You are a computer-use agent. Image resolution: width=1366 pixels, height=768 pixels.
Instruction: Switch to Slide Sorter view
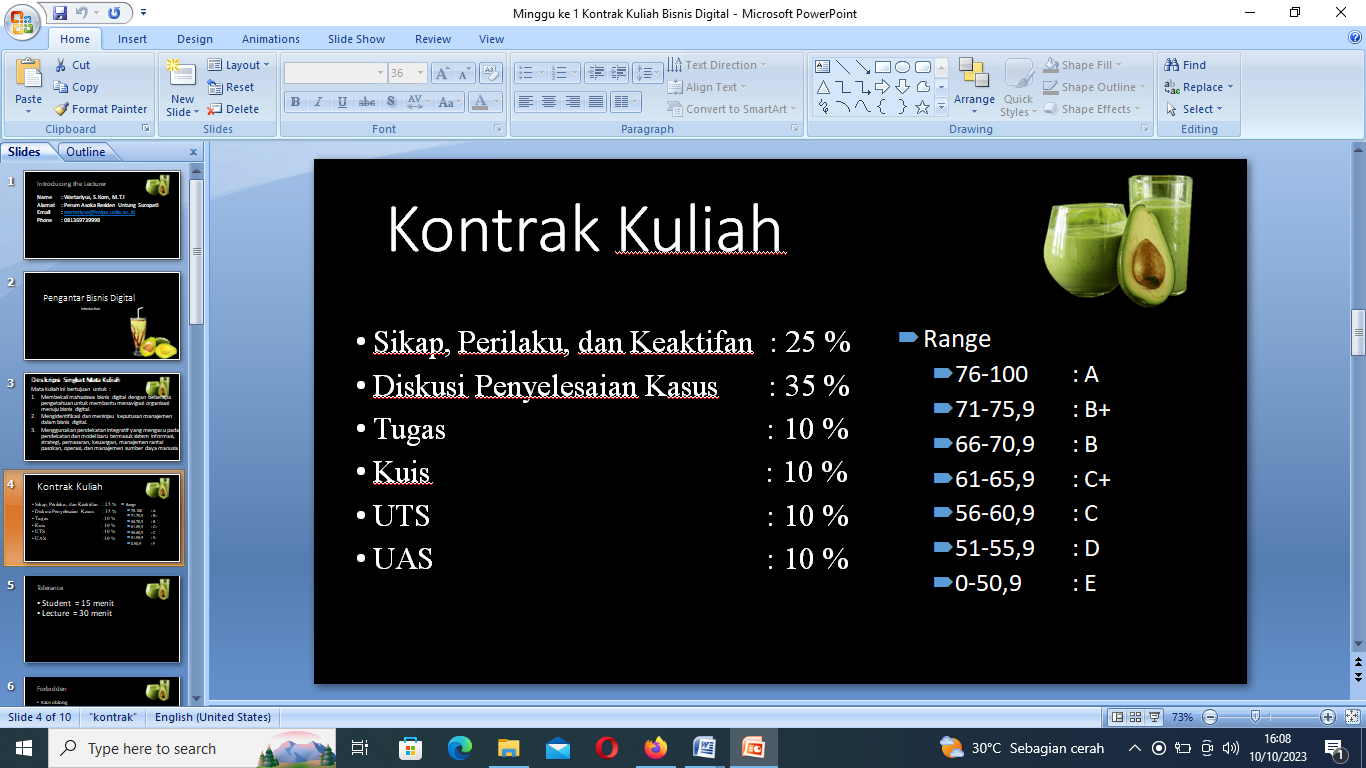(1135, 717)
